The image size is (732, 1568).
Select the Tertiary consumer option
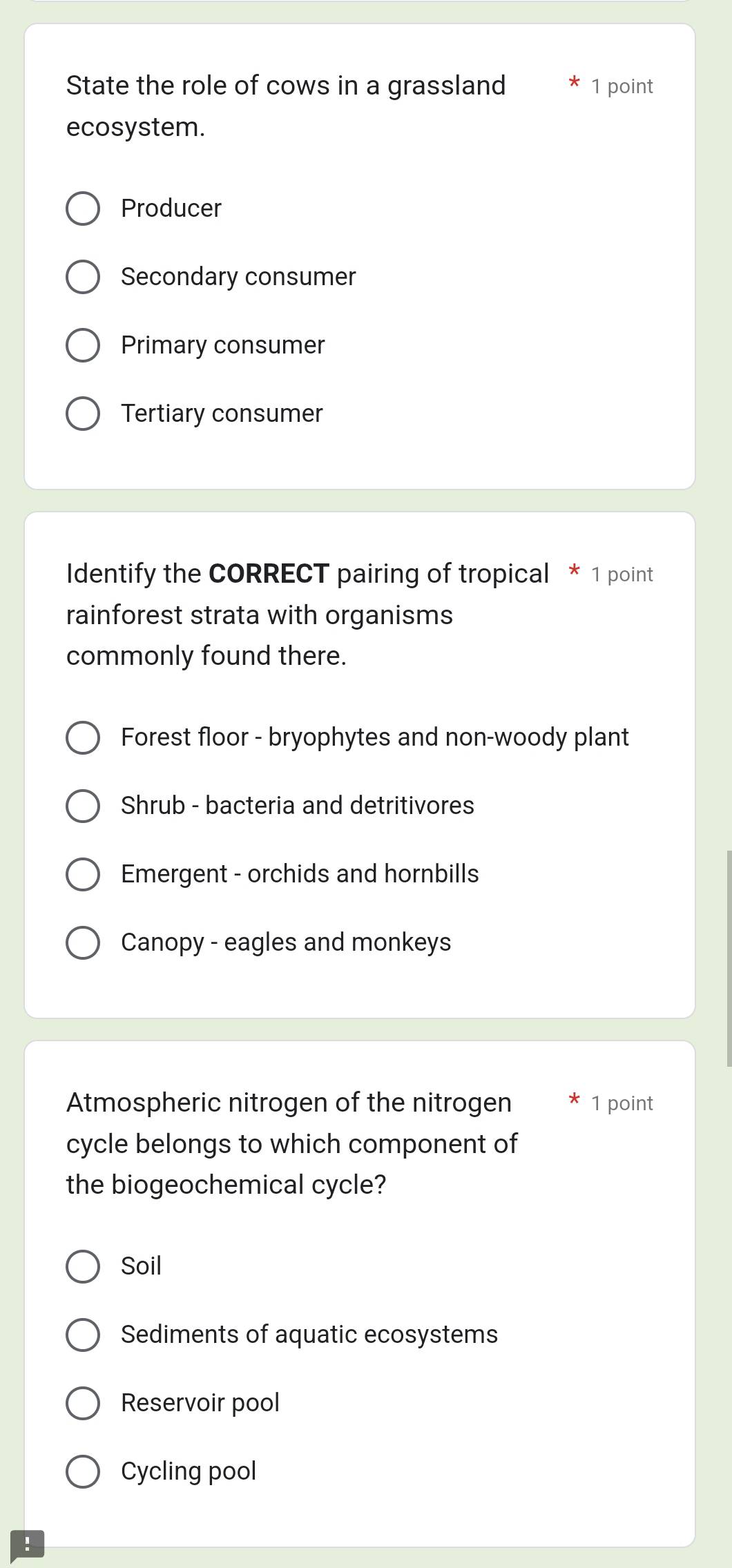click(83, 413)
